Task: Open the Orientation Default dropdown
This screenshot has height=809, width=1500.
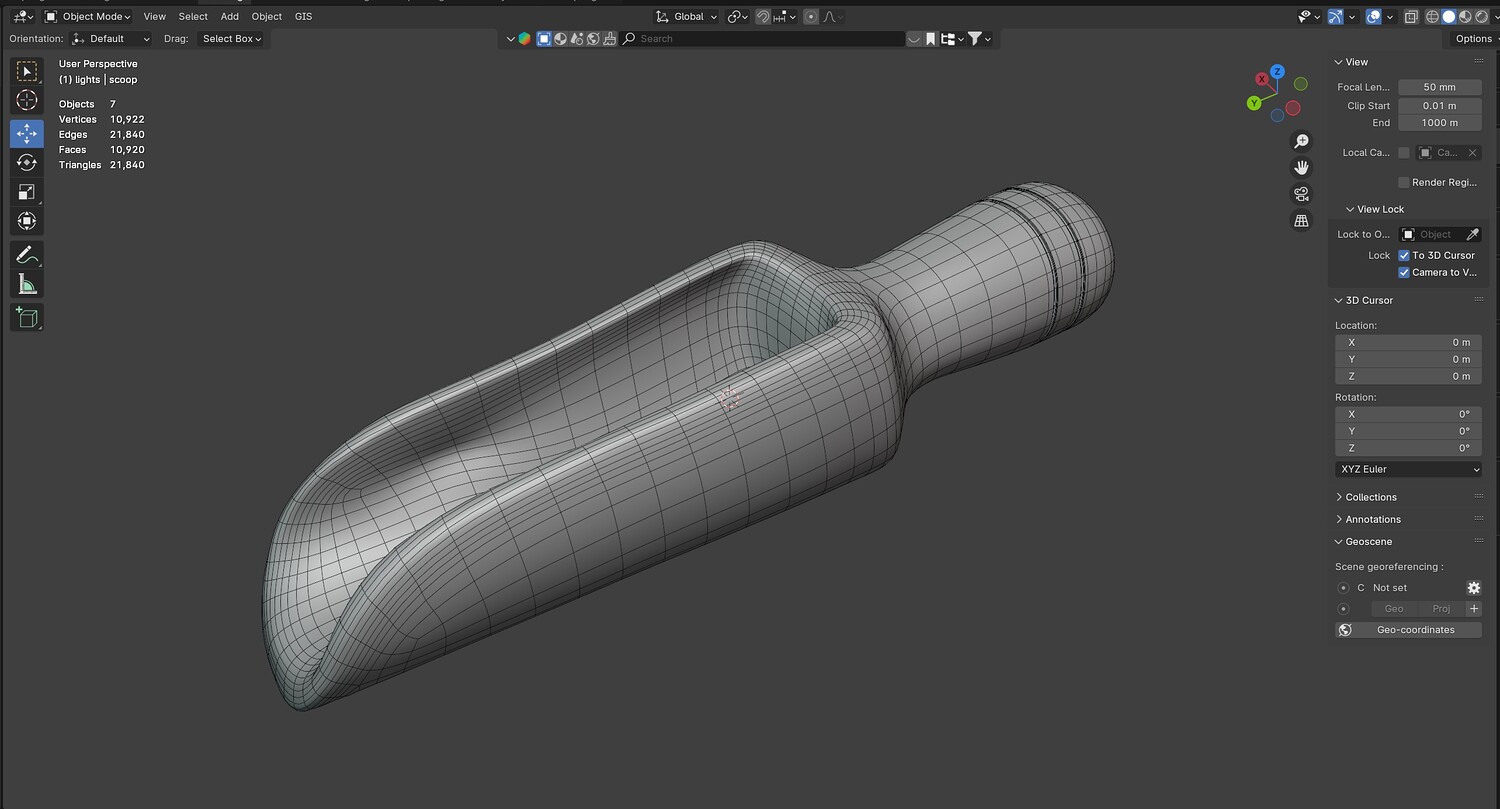Action: (112, 38)
